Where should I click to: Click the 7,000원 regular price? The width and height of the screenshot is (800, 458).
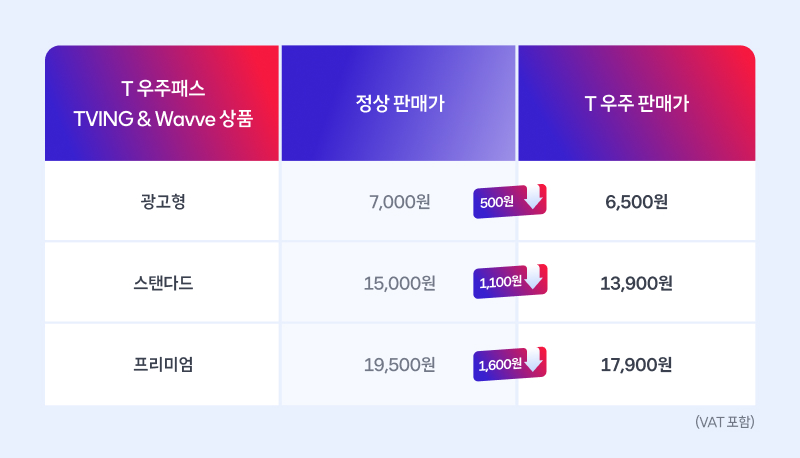point(399,202)
